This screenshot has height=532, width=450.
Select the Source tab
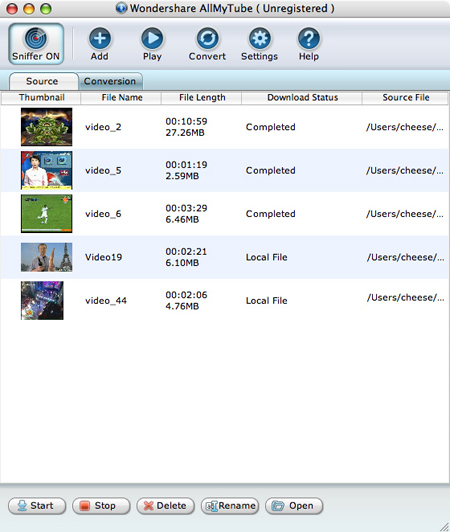[43, 81]
